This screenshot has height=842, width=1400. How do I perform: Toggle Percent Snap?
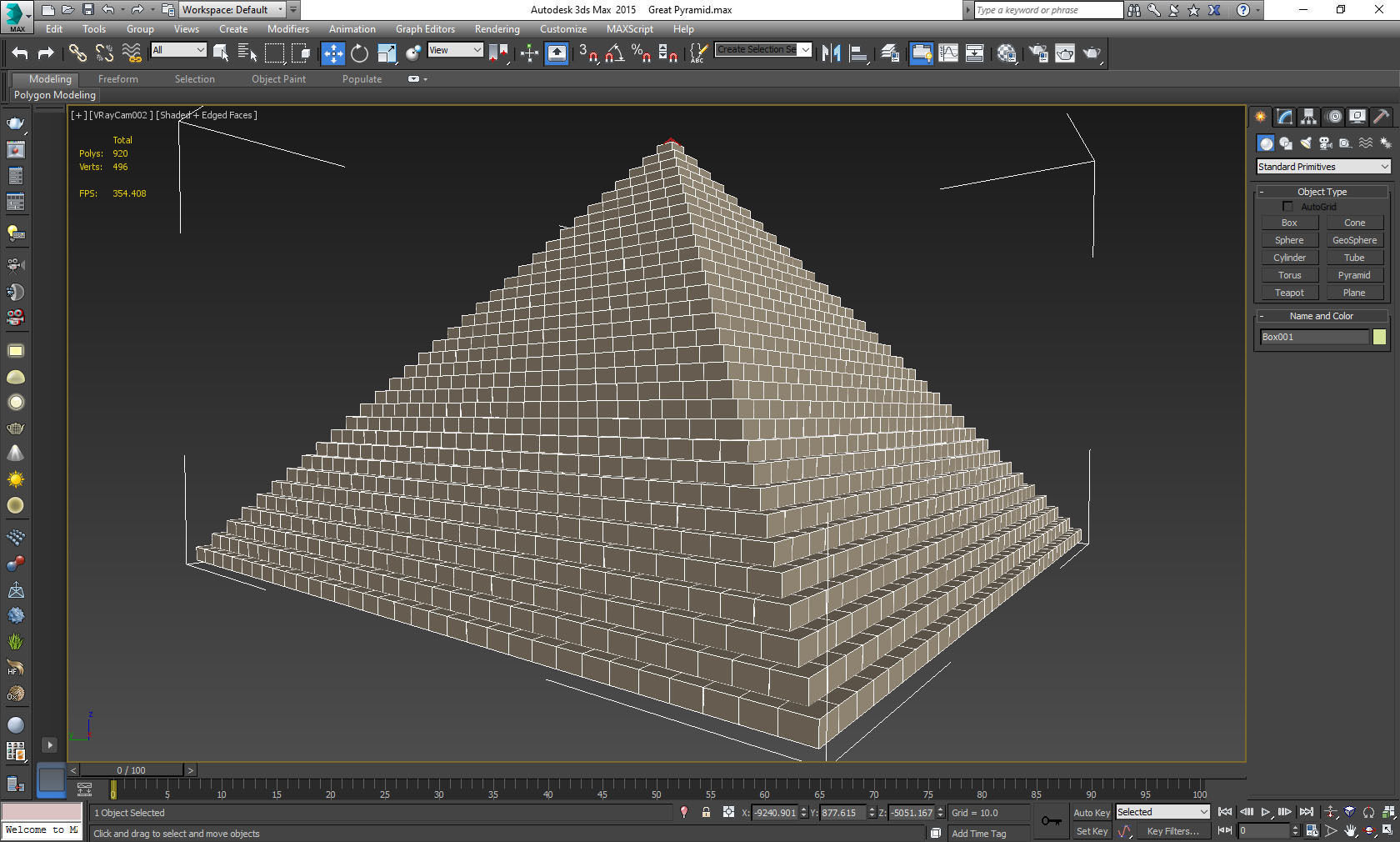click(641, 53)
